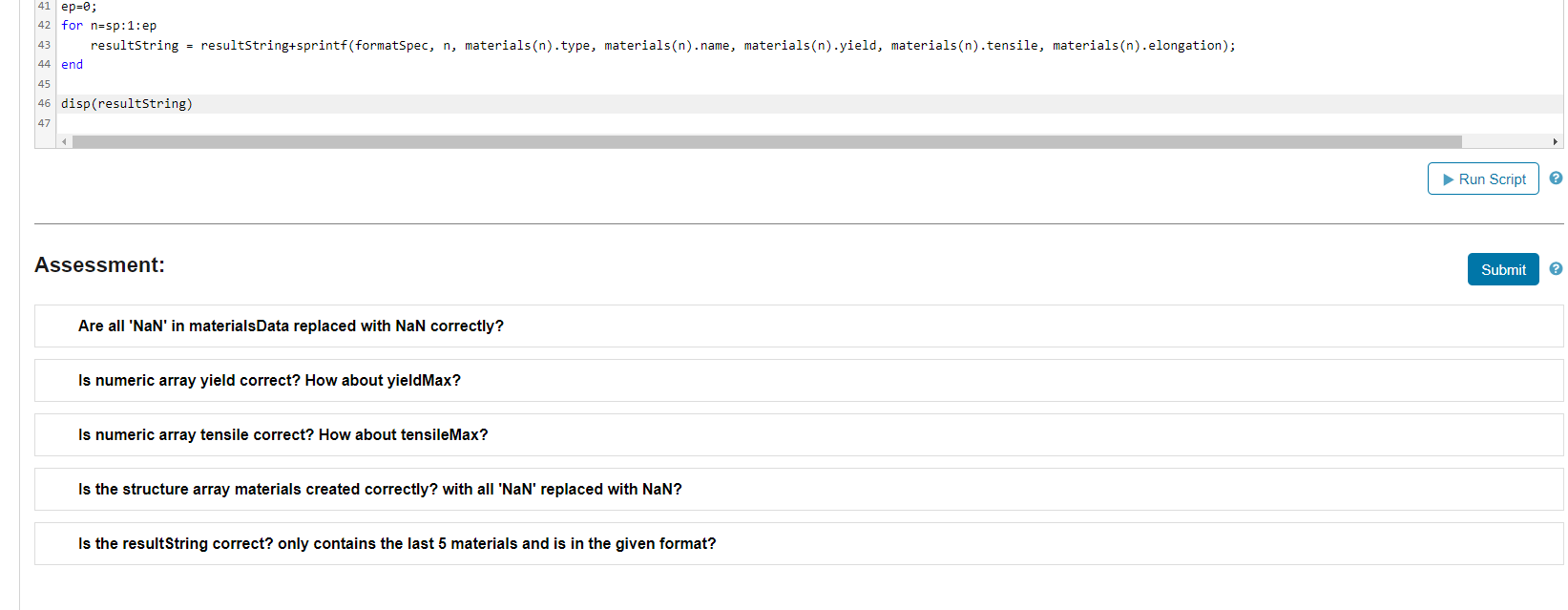
Task: Click the 'end' keyword on line 44
Action: tap(73, 65)
